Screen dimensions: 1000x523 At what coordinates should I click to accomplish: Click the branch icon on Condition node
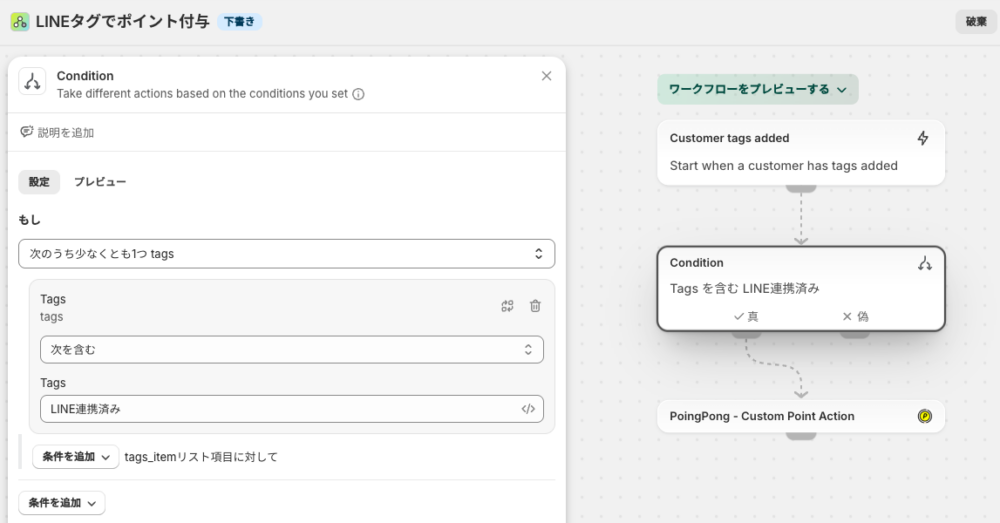click(x=924, y=263)
